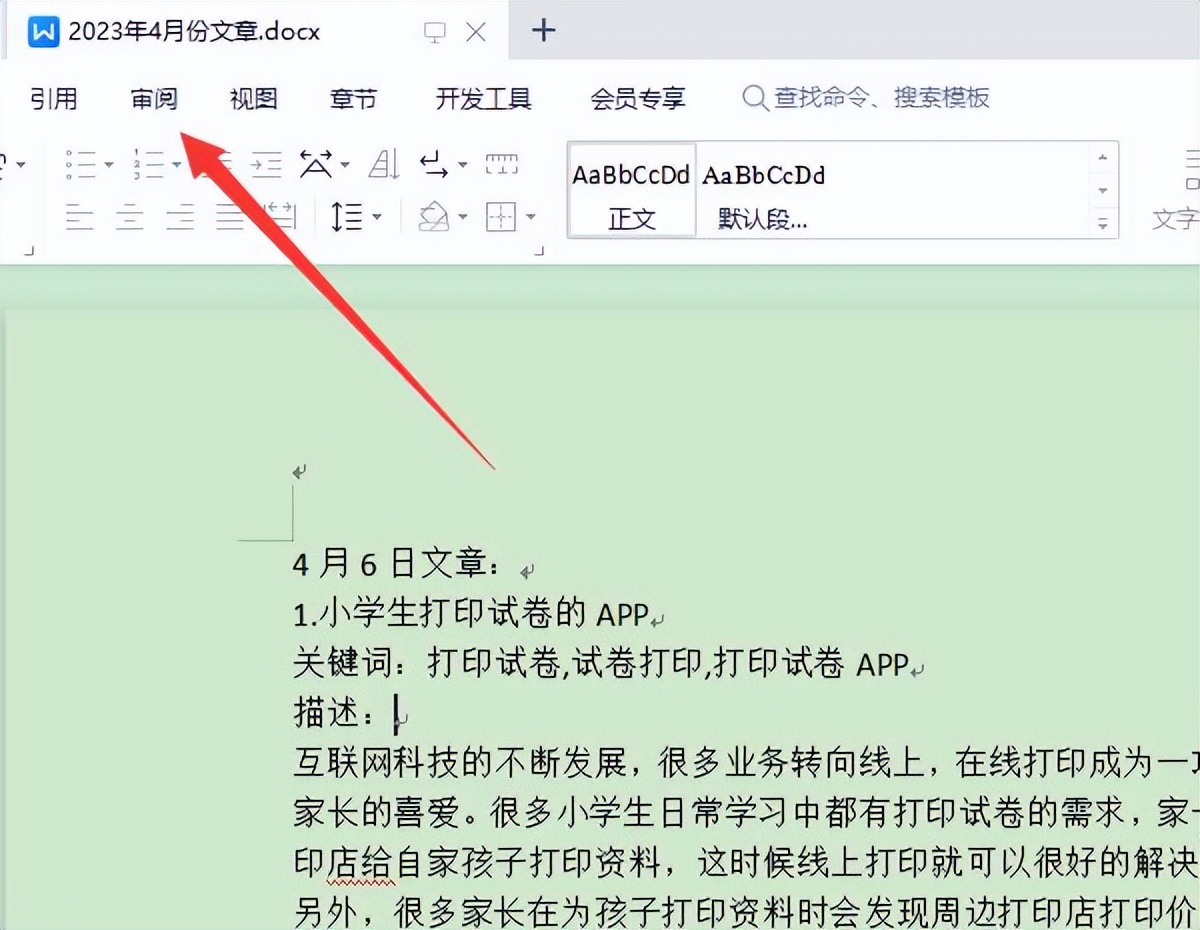Select the bullet list icon

coord(80,163)
